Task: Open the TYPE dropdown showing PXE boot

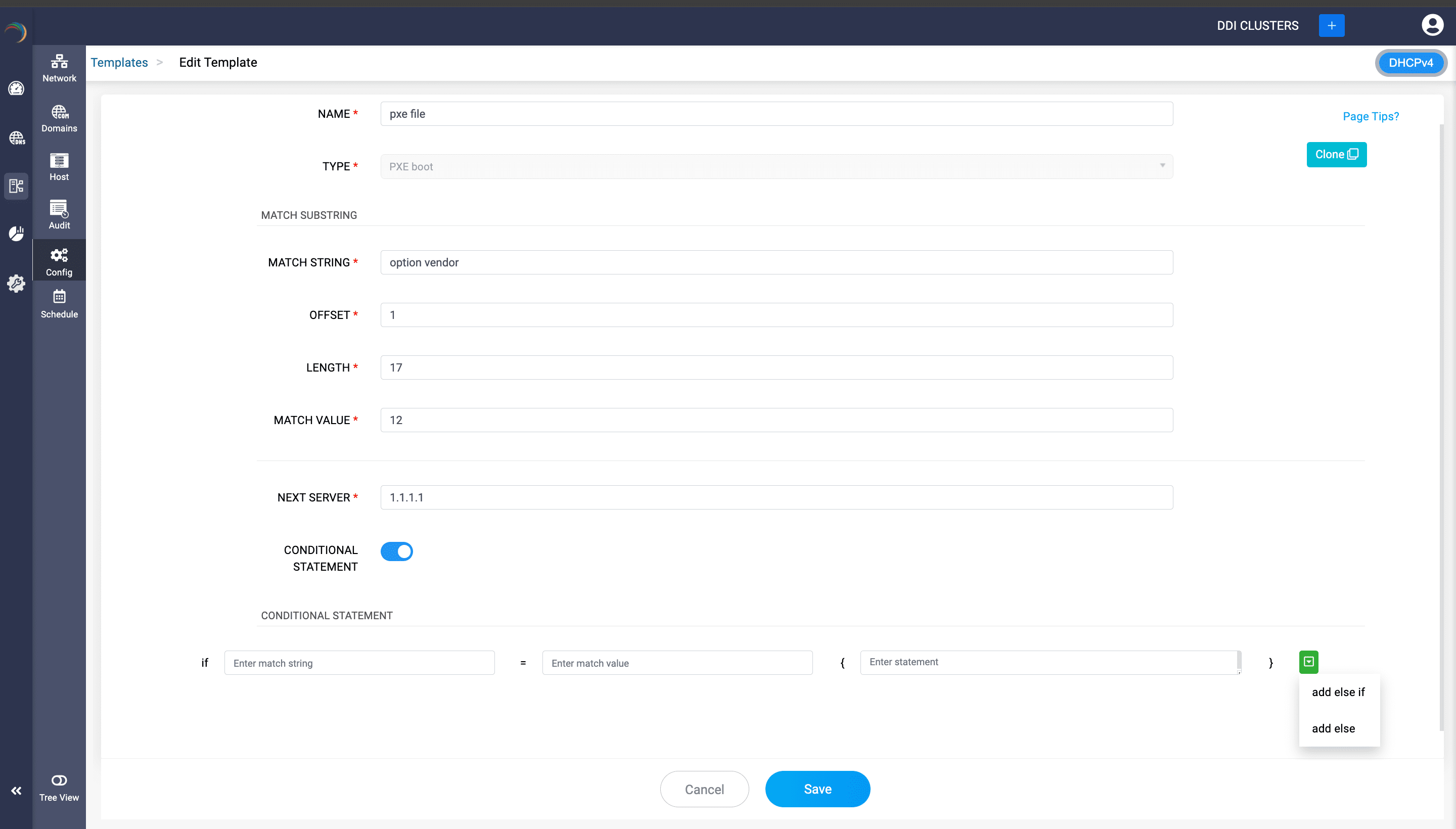Action: tap(776, 166)
